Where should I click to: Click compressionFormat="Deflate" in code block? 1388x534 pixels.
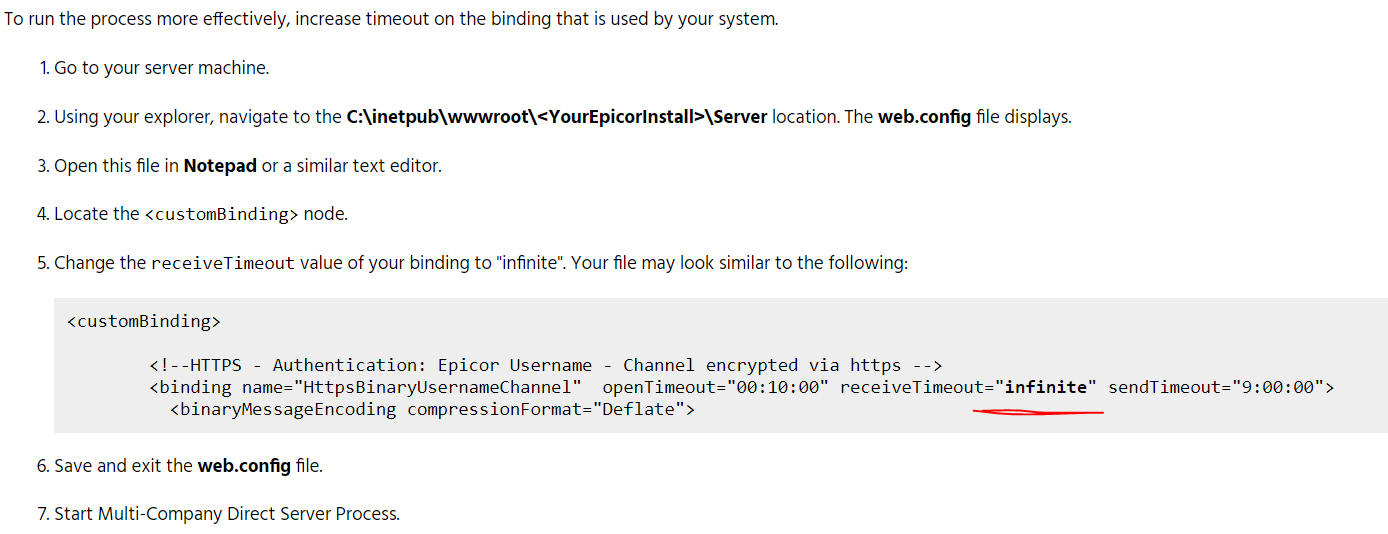pos(545,409)
